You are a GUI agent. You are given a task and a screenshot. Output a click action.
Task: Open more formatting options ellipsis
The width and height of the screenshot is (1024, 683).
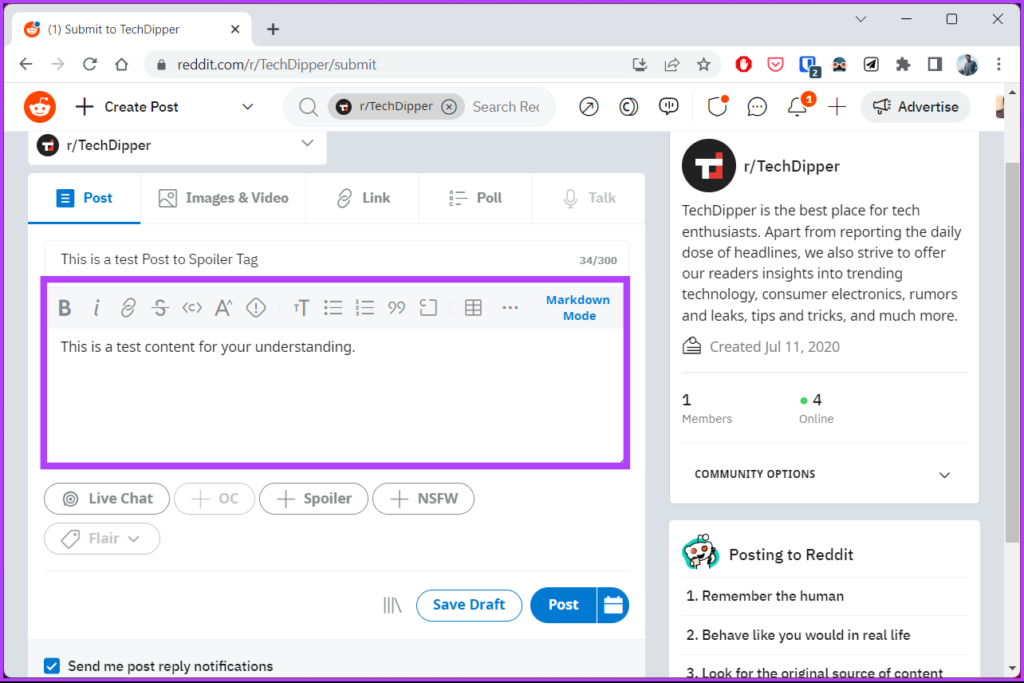[510, 308]
